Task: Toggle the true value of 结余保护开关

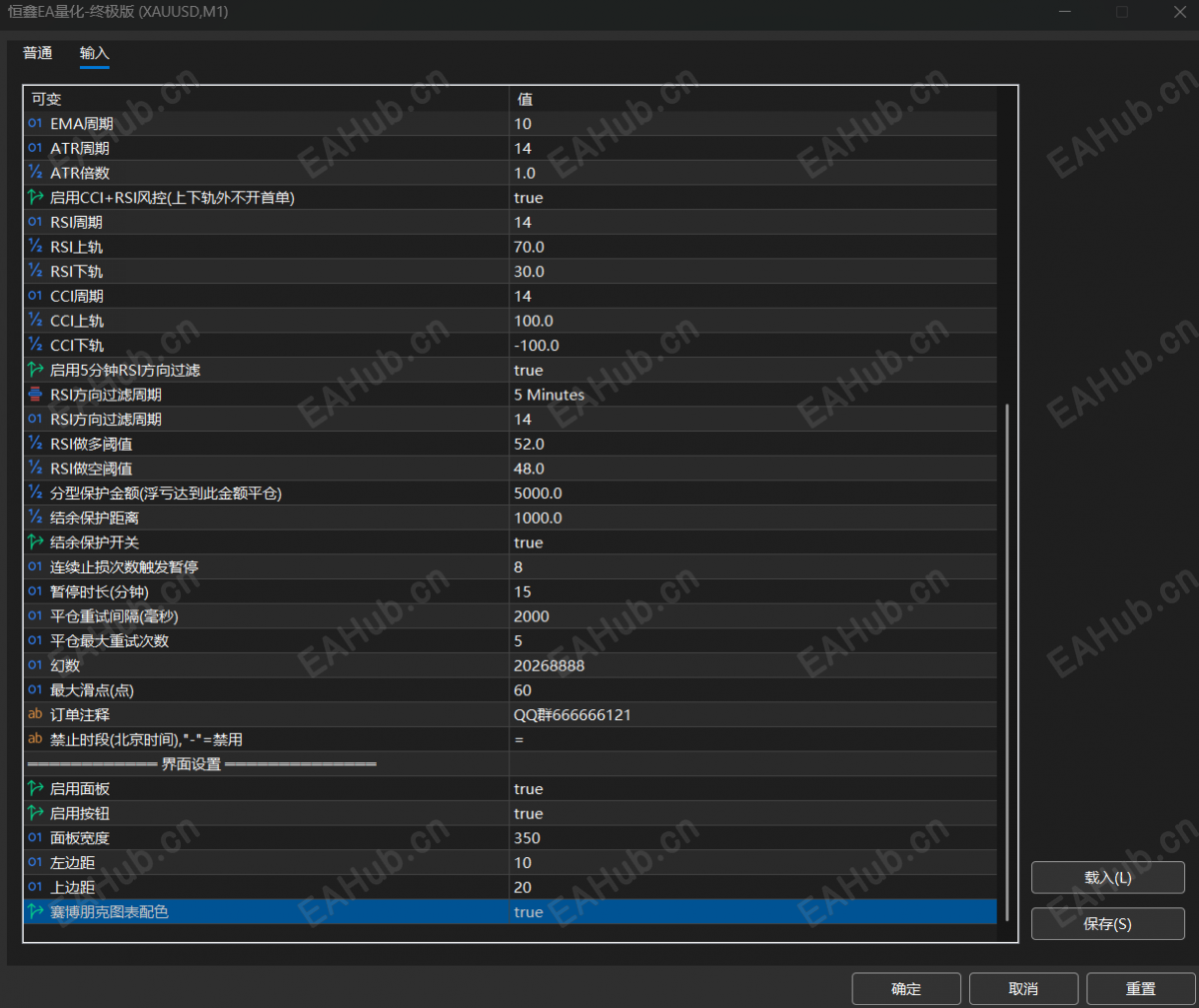Action: click(x=529, y=542)
